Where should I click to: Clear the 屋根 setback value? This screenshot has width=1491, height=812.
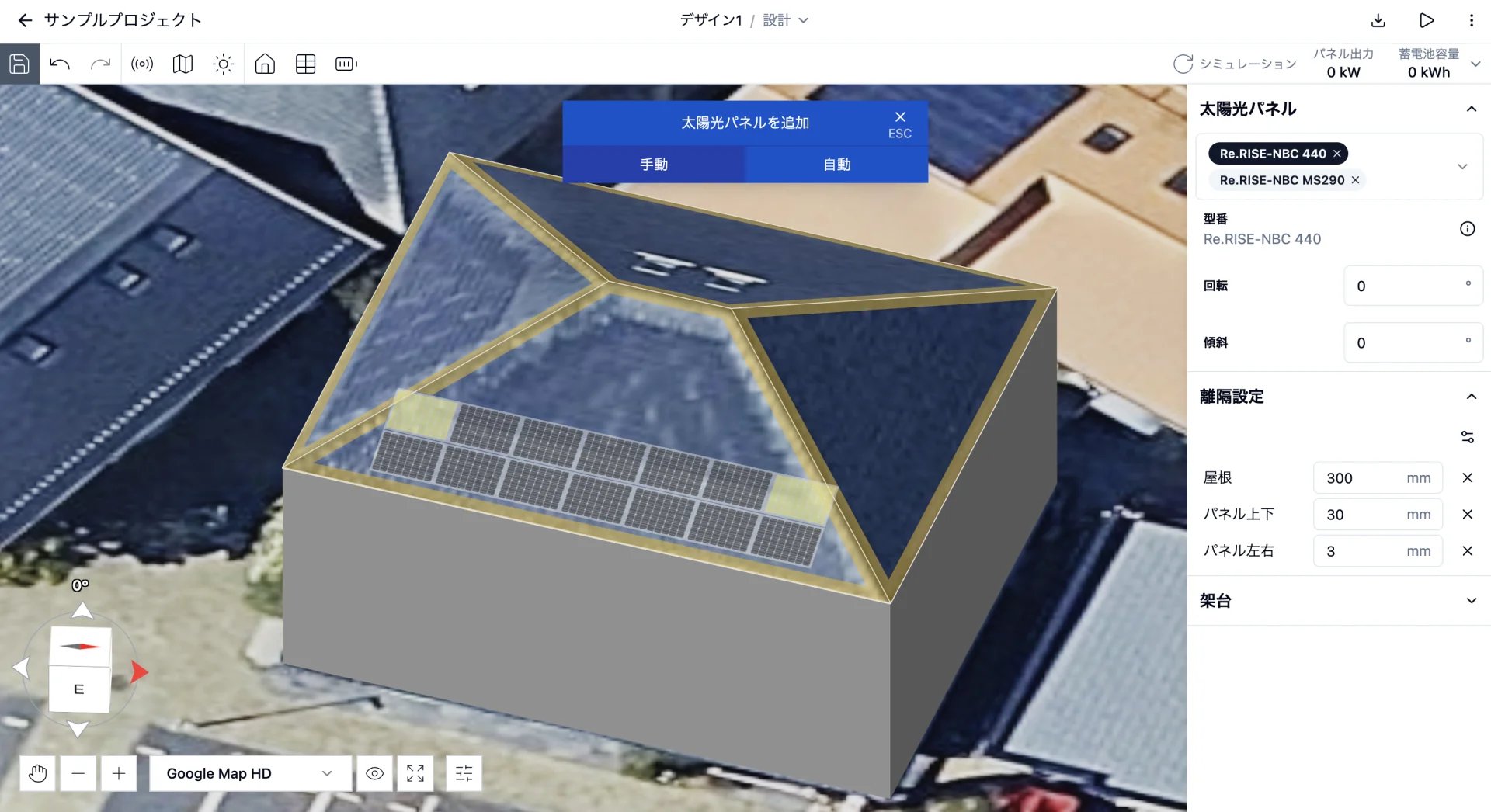pos(1467,477)
